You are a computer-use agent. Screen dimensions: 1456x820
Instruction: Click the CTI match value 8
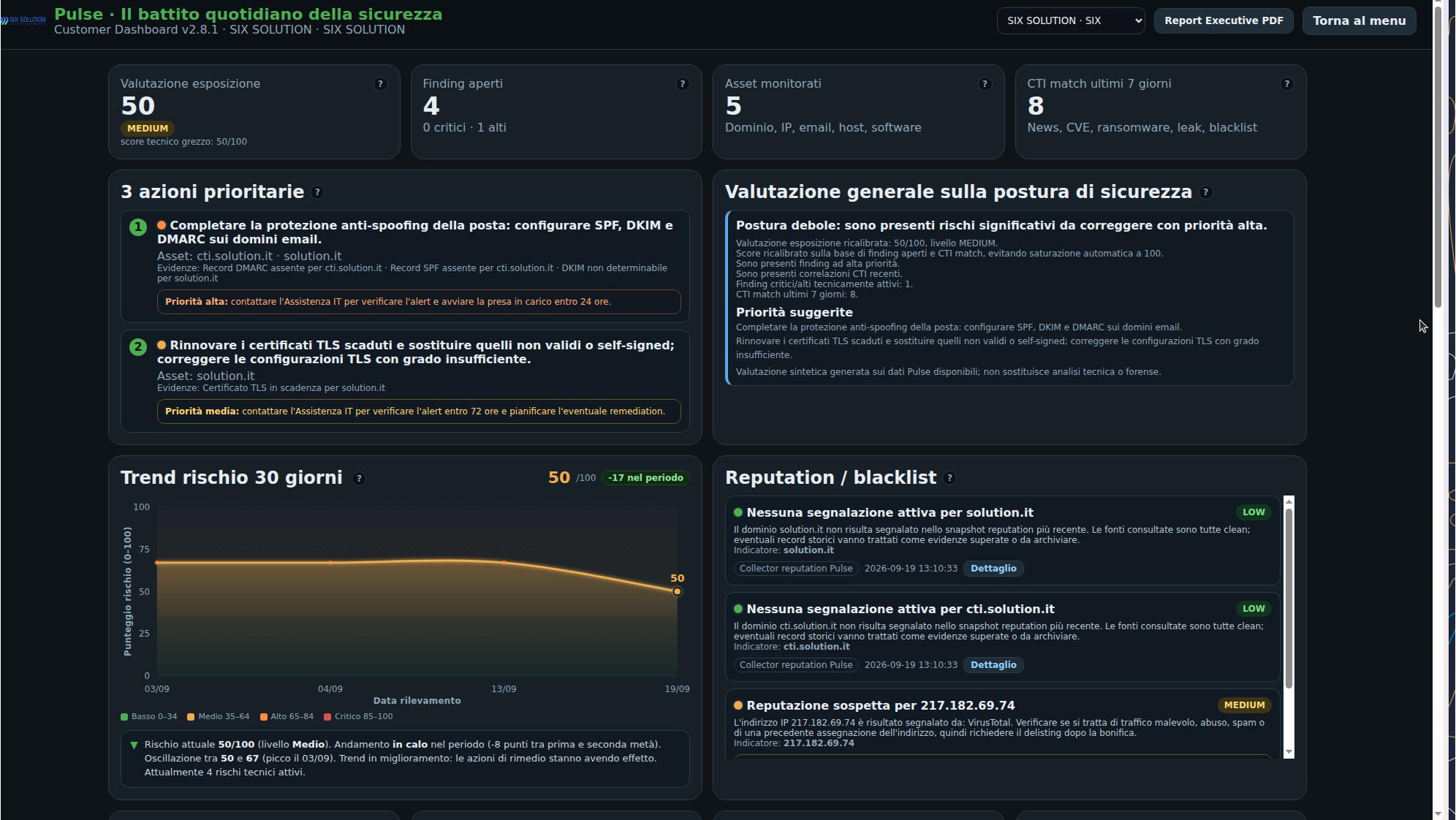click(1036, 107)
